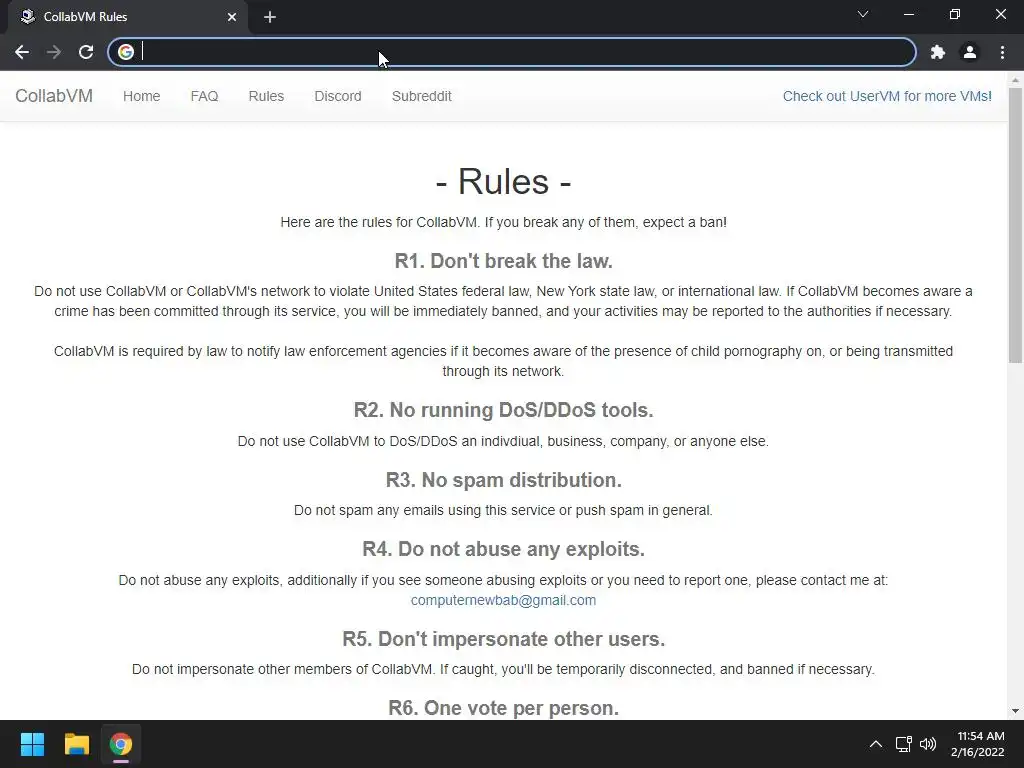Click the heading 'R5. Don't impersonate other users.'
1024x768 pixels.
point(504,639)
